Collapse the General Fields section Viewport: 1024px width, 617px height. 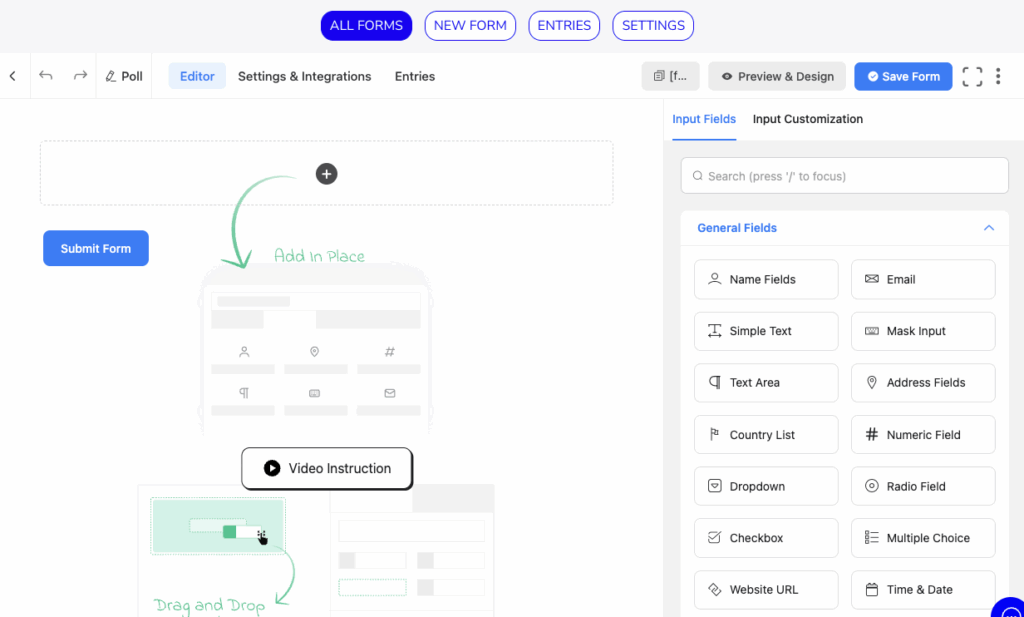pos(988,228)
